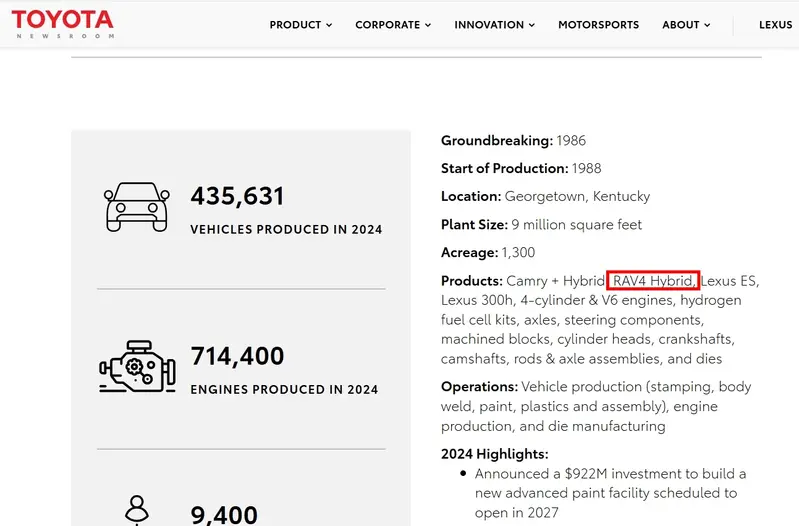
Task: Click the $922M investment bullet text
Action: point(610,493)
